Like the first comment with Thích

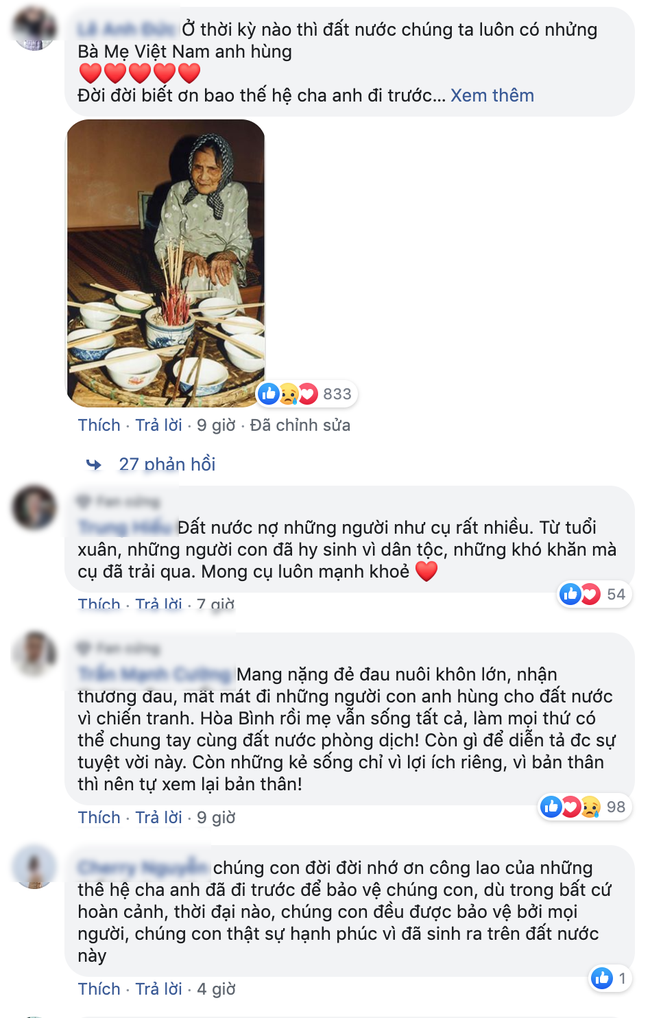coord(99,425)
